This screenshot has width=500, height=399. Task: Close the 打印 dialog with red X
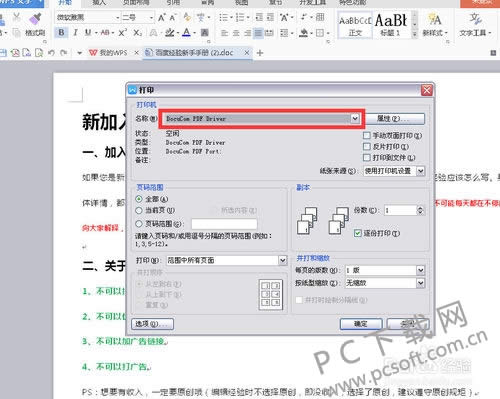click(x=427, y=90)
